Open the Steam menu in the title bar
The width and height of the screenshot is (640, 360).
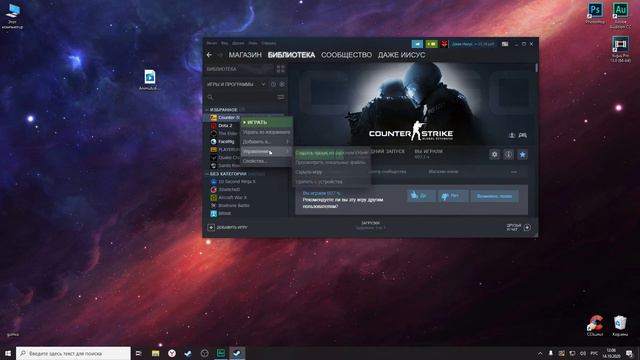pos(211,43)
